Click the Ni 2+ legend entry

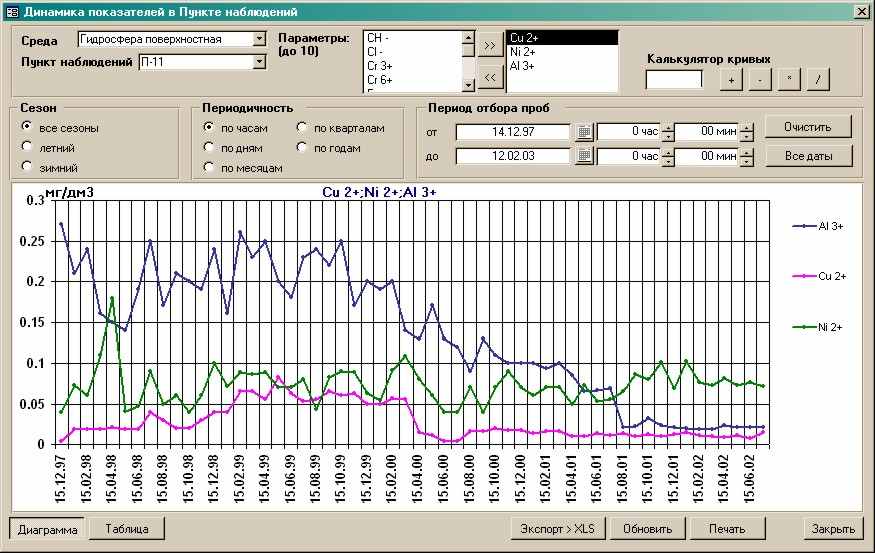818,327
